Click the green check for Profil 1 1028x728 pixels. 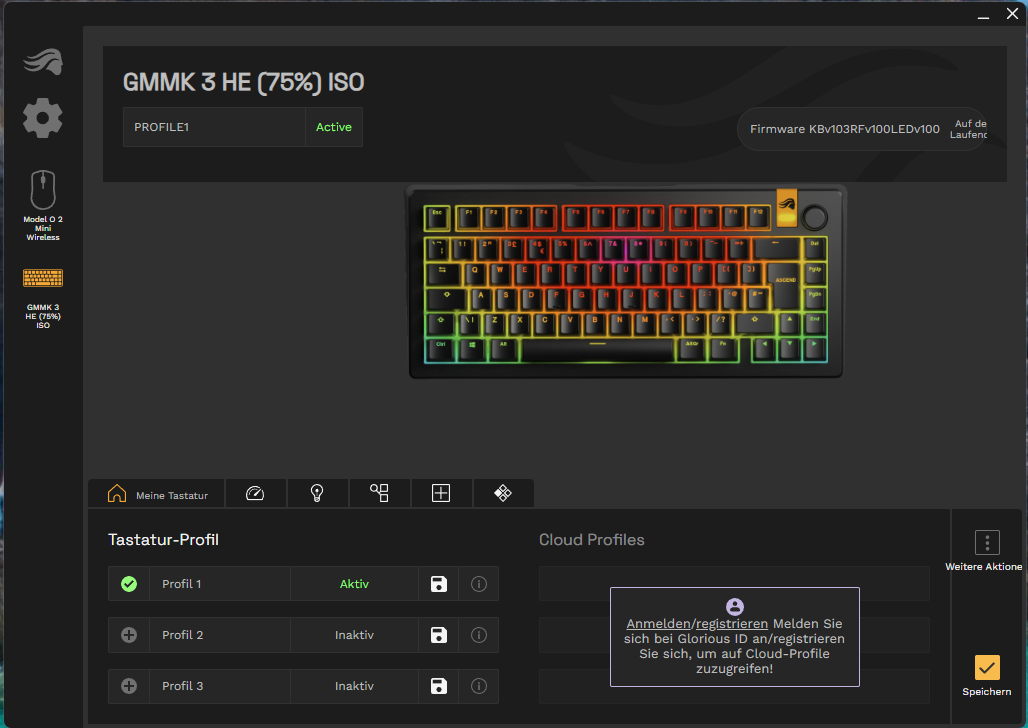(x=129, y=584)
